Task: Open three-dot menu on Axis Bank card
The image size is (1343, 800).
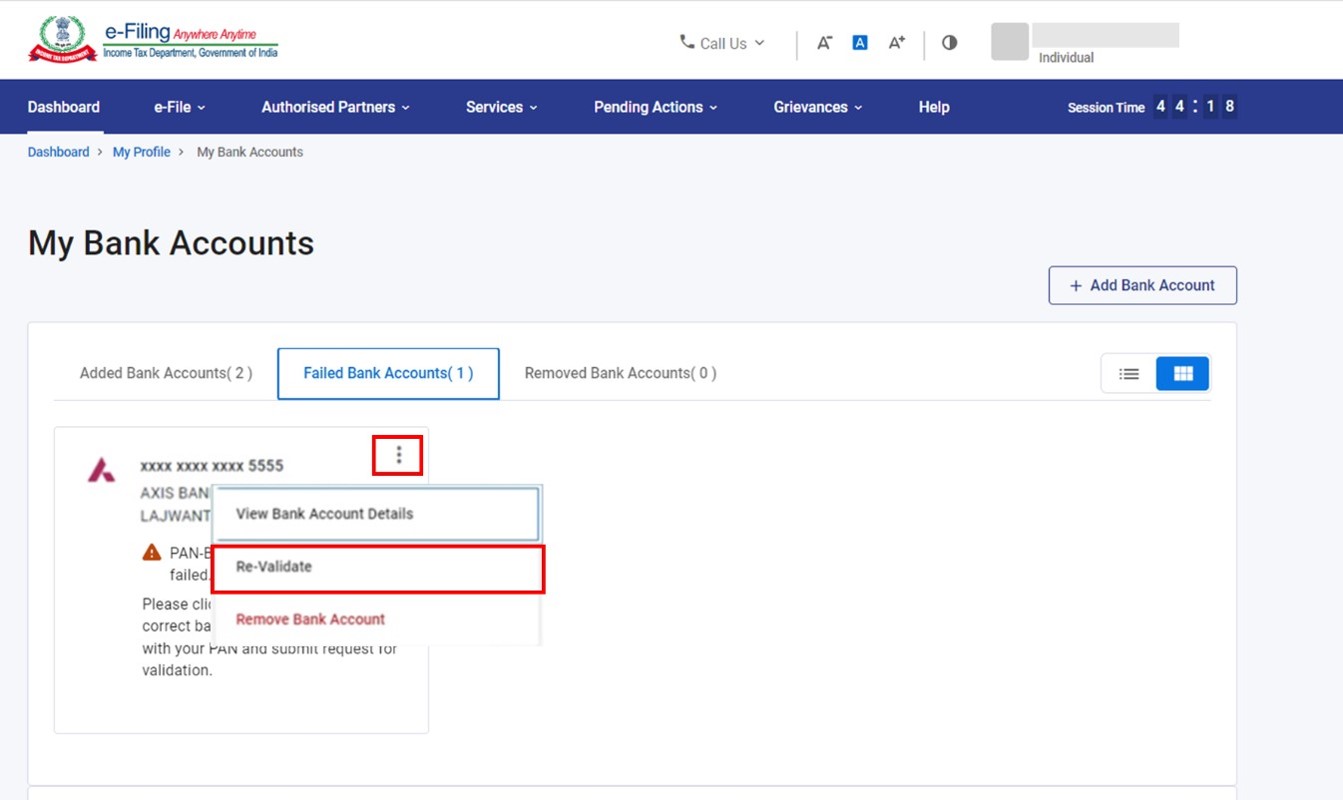Action: click(x=398, y=456)
